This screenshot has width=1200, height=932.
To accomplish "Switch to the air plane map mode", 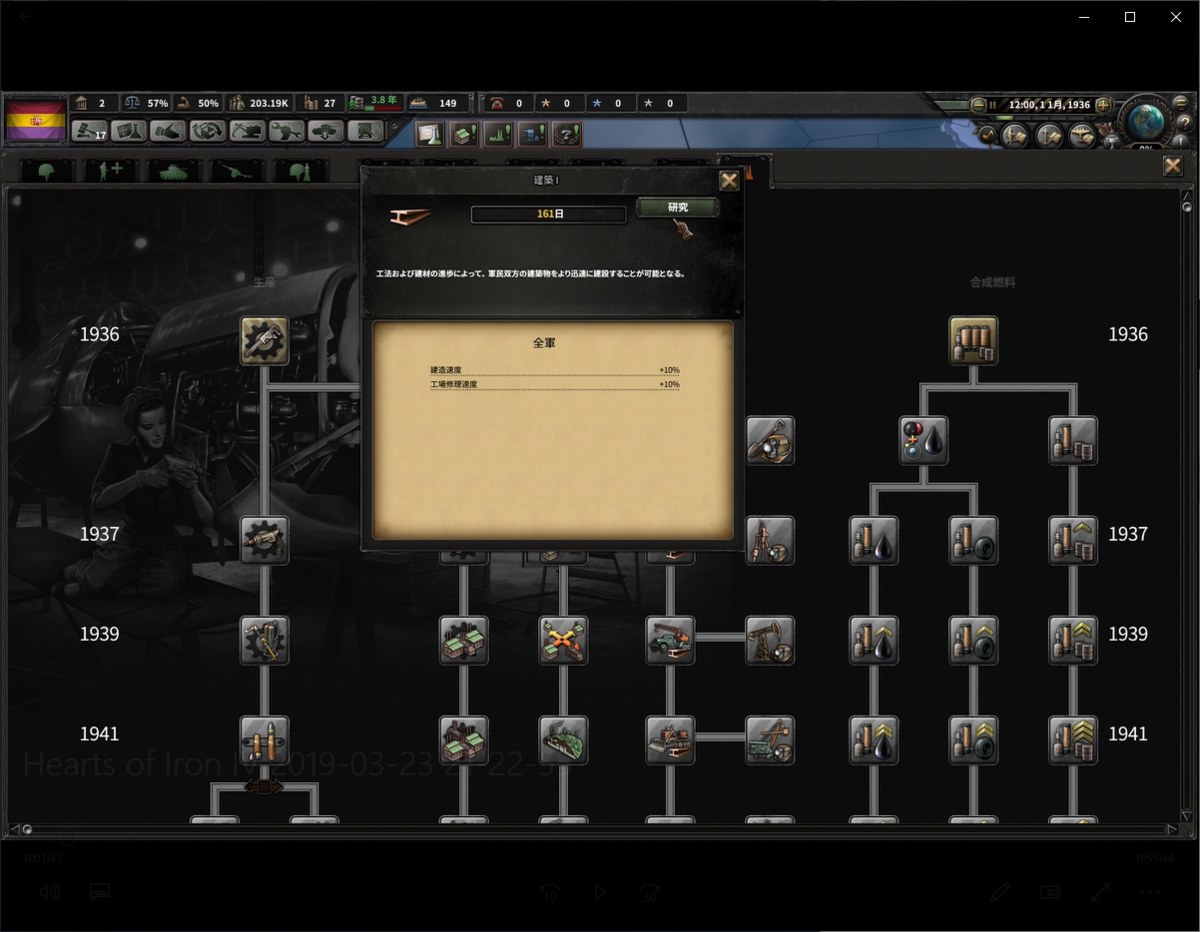I will pos(1081,135).
